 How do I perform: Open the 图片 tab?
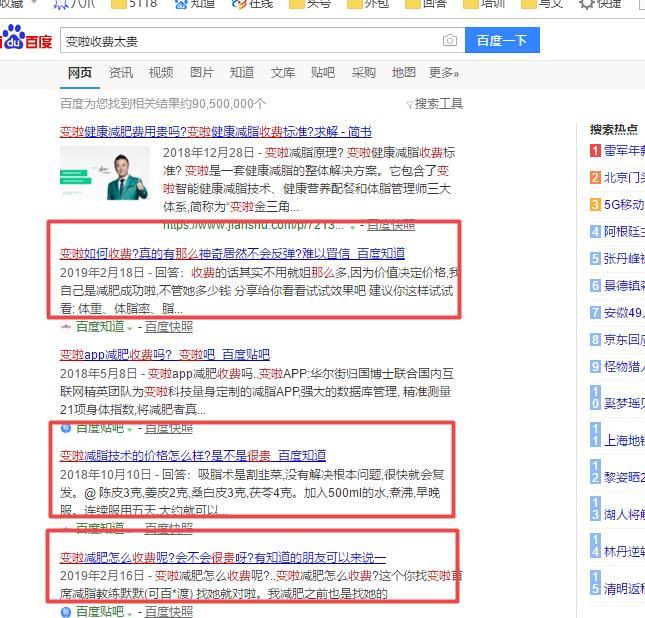point(202,73)
